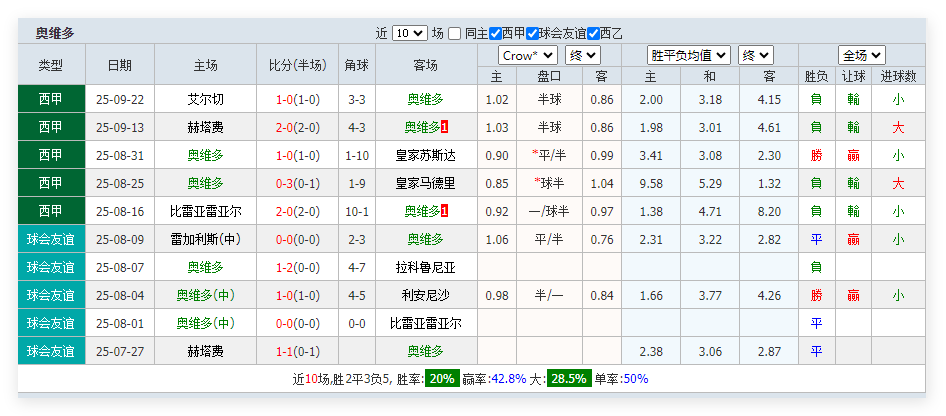Open the 皇家马德里 team link
Screen dimensions: 946x416
click(425, 183)
